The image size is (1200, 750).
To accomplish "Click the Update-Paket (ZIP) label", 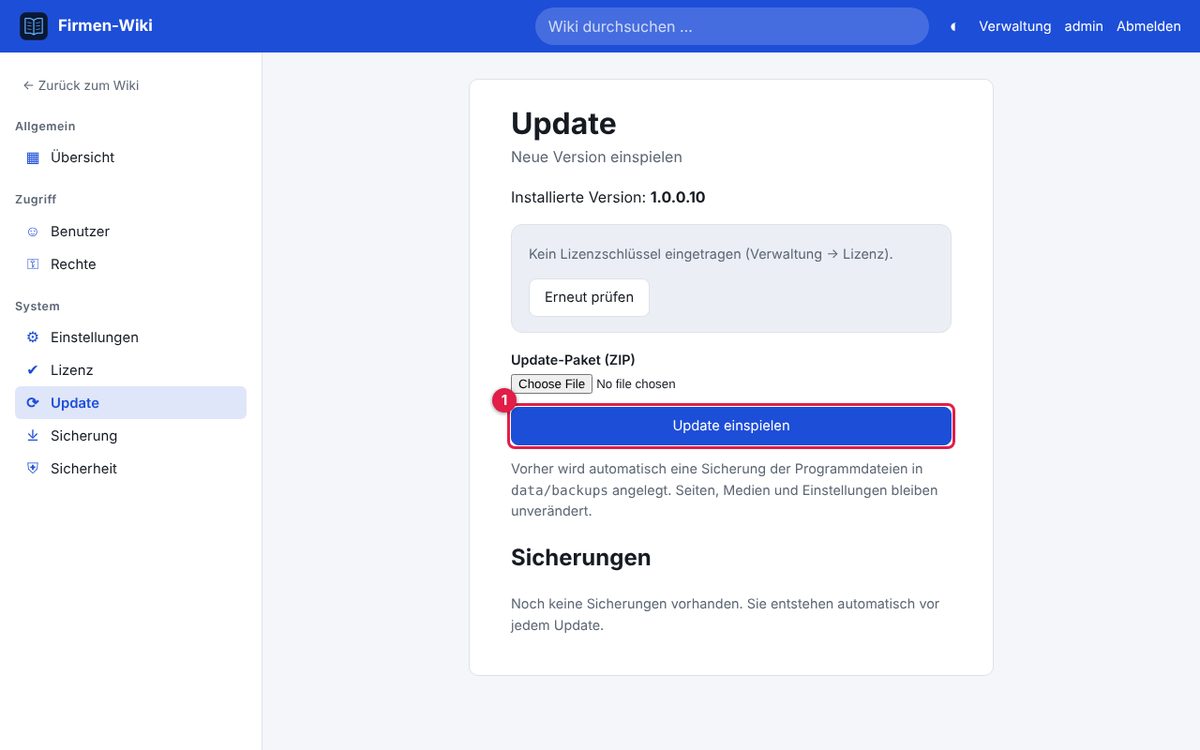I will click(x=573, y=360).
